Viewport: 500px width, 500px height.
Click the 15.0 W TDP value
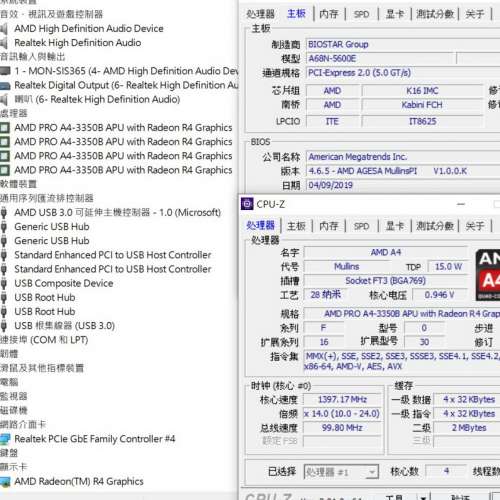click(448, 267)
